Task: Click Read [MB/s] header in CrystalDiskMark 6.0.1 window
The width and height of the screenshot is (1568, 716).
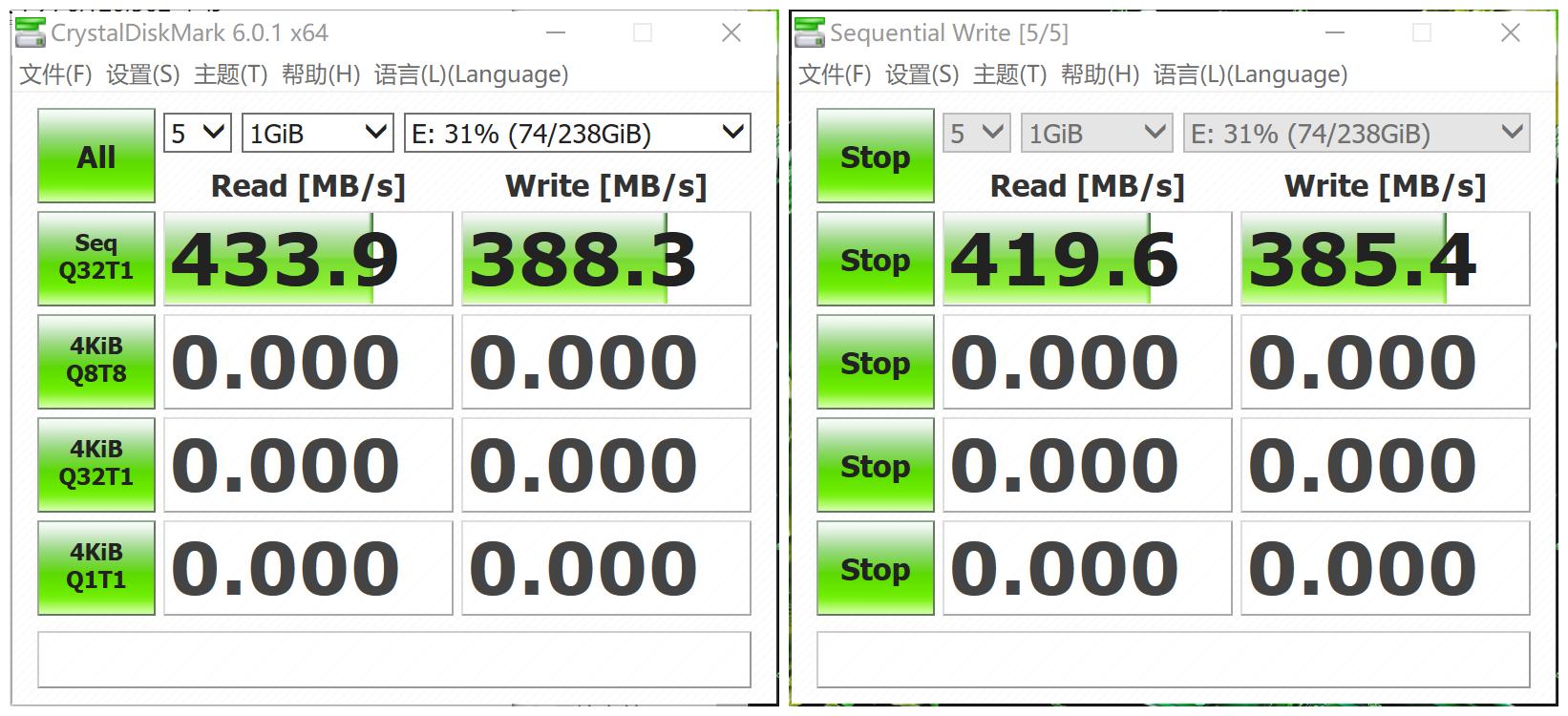Action: click(308, 186)
